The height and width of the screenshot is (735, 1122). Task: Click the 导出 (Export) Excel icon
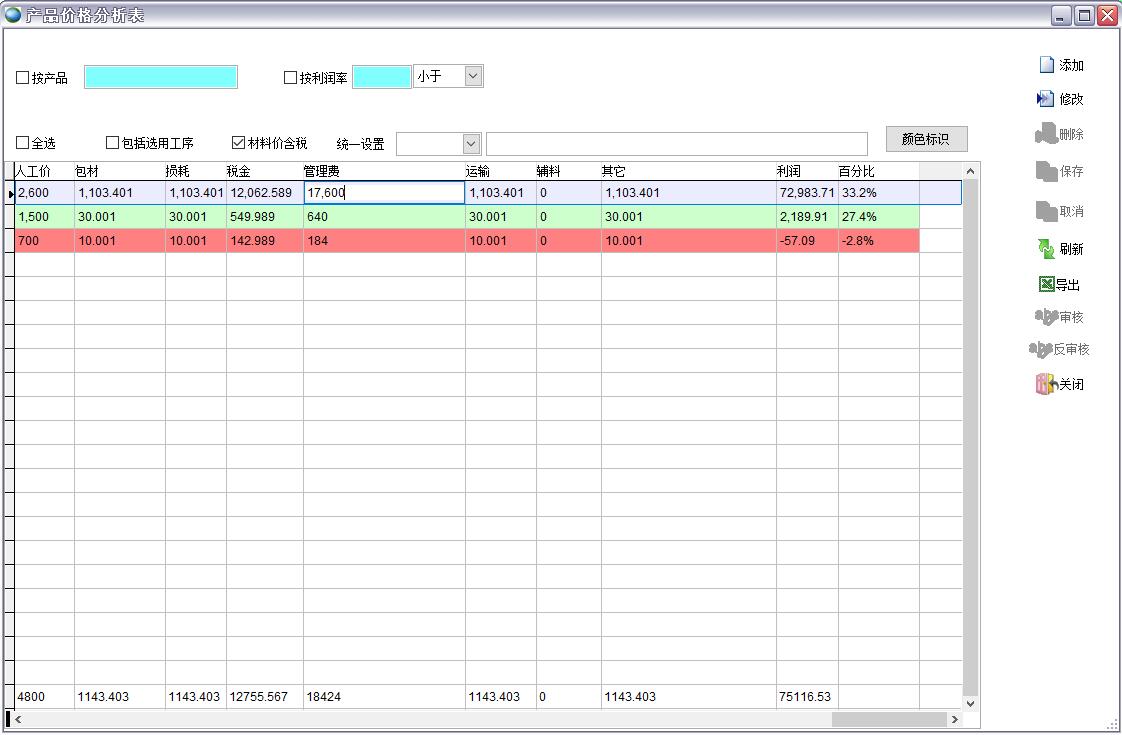(1046, 285)
